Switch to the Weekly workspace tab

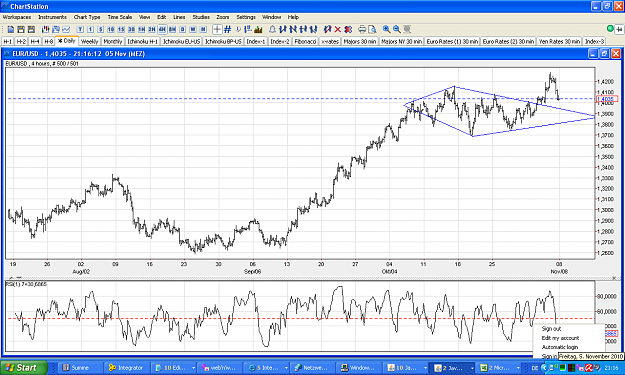(x=89, y=41)
